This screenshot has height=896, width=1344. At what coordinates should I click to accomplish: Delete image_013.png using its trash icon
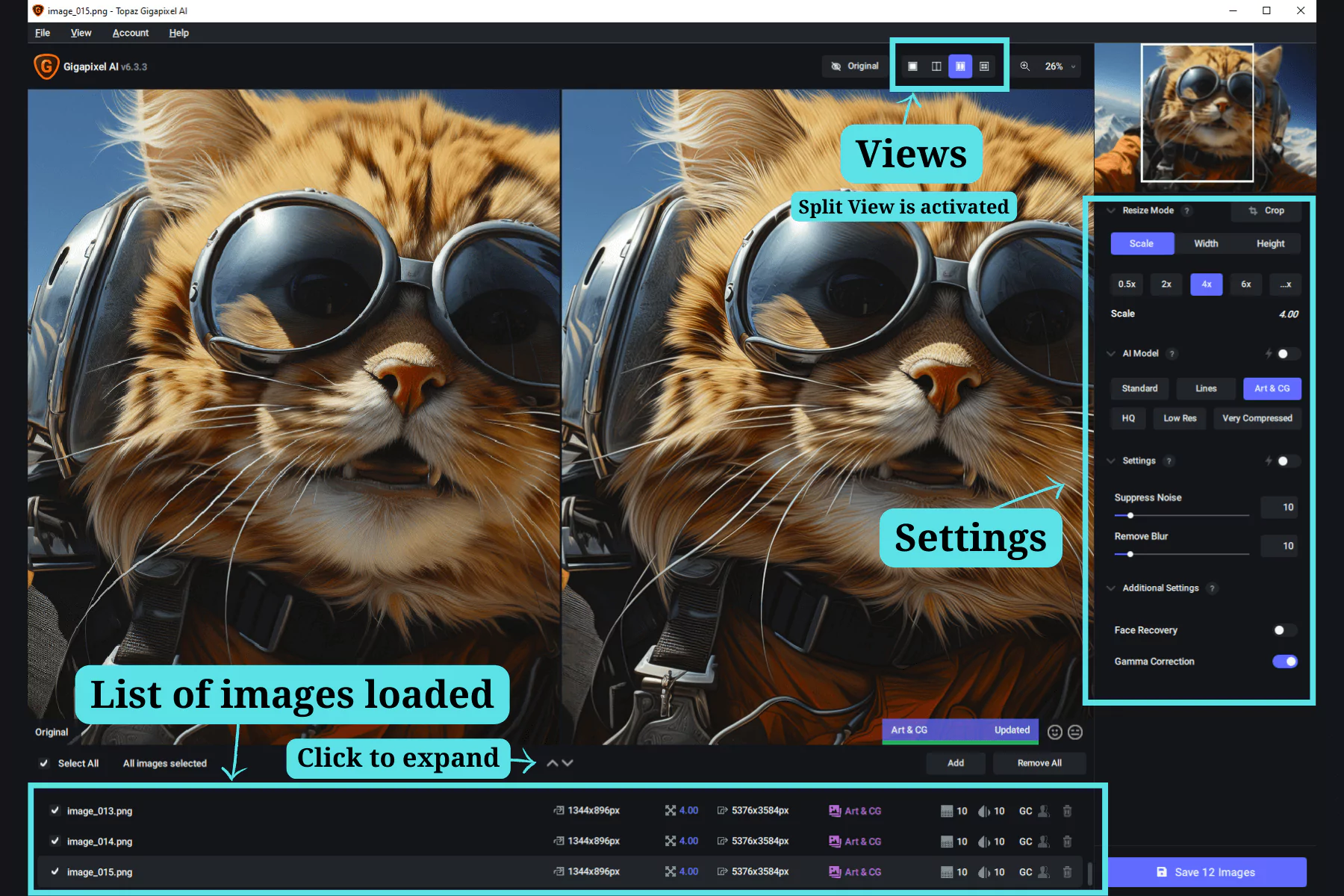[x=1067, y=811]
